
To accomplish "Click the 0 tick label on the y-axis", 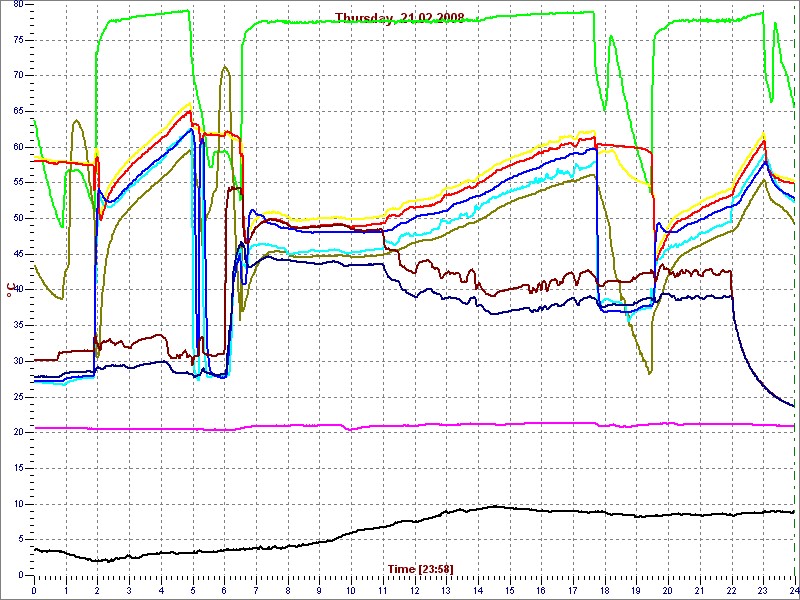I will click(20, 575).
